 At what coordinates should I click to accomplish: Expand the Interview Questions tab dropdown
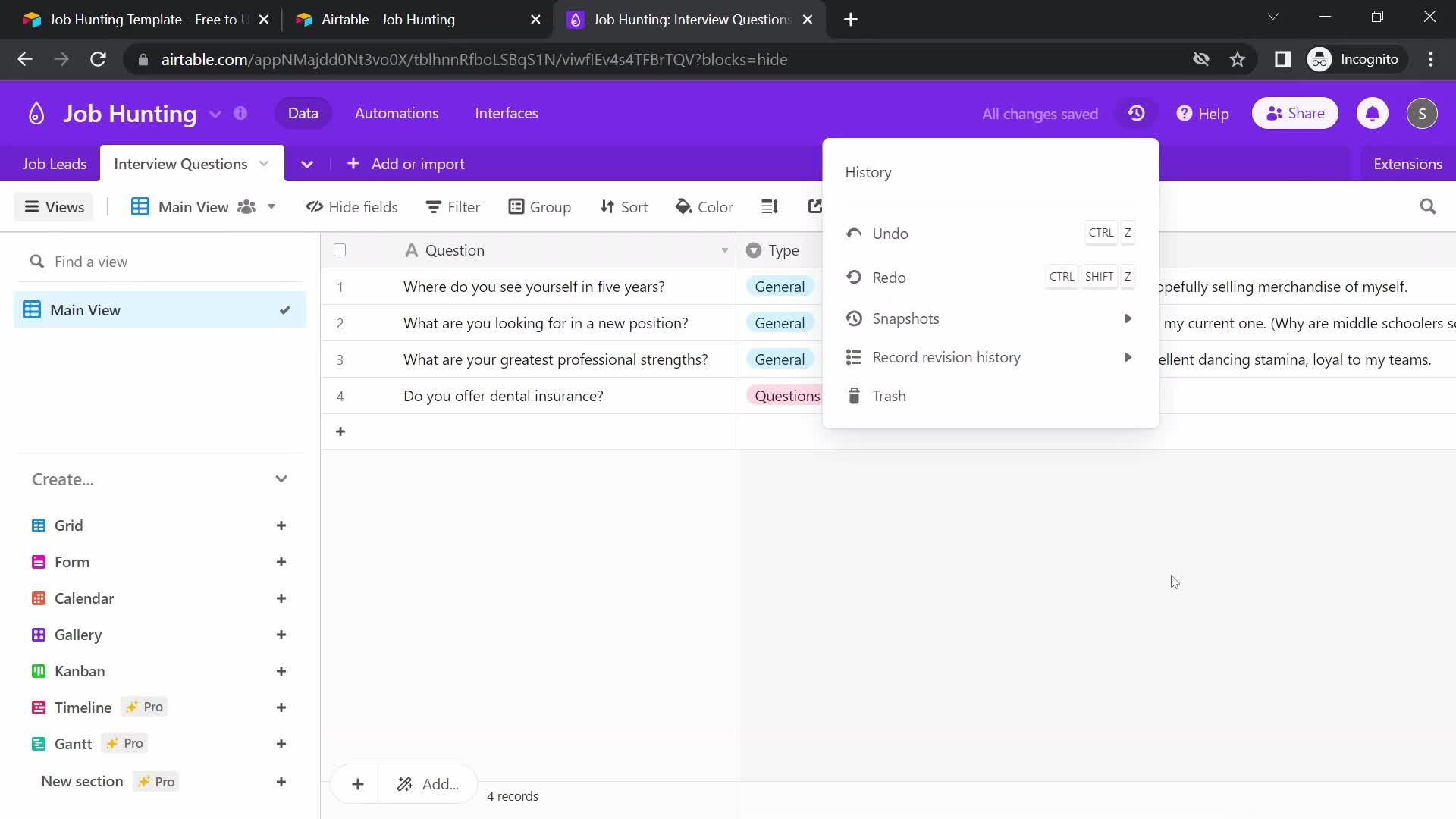(265, 163)
